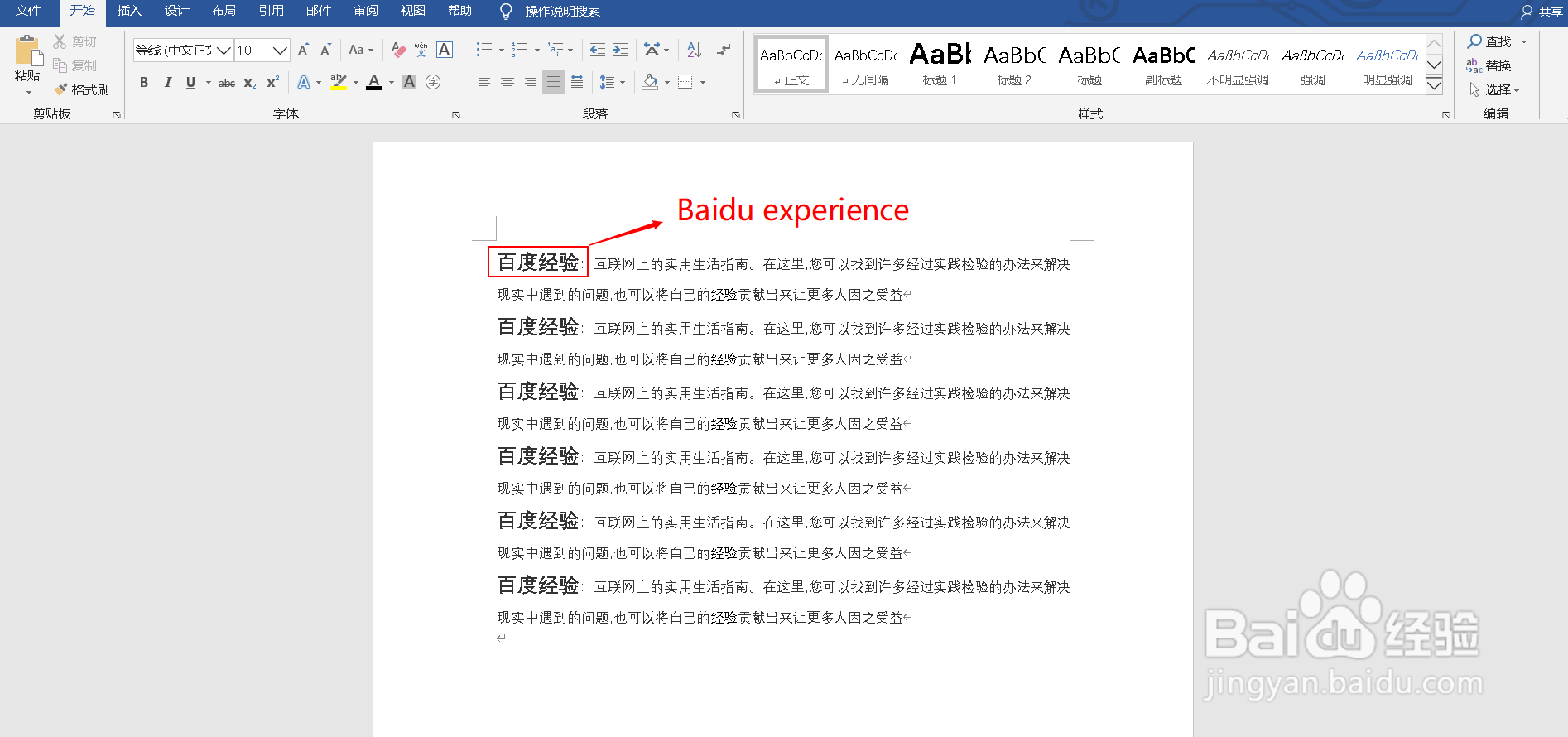The height and width of the screenshot is (737, 1568).
Task: Click the bulleted list icon
Action: pos(484,50)
